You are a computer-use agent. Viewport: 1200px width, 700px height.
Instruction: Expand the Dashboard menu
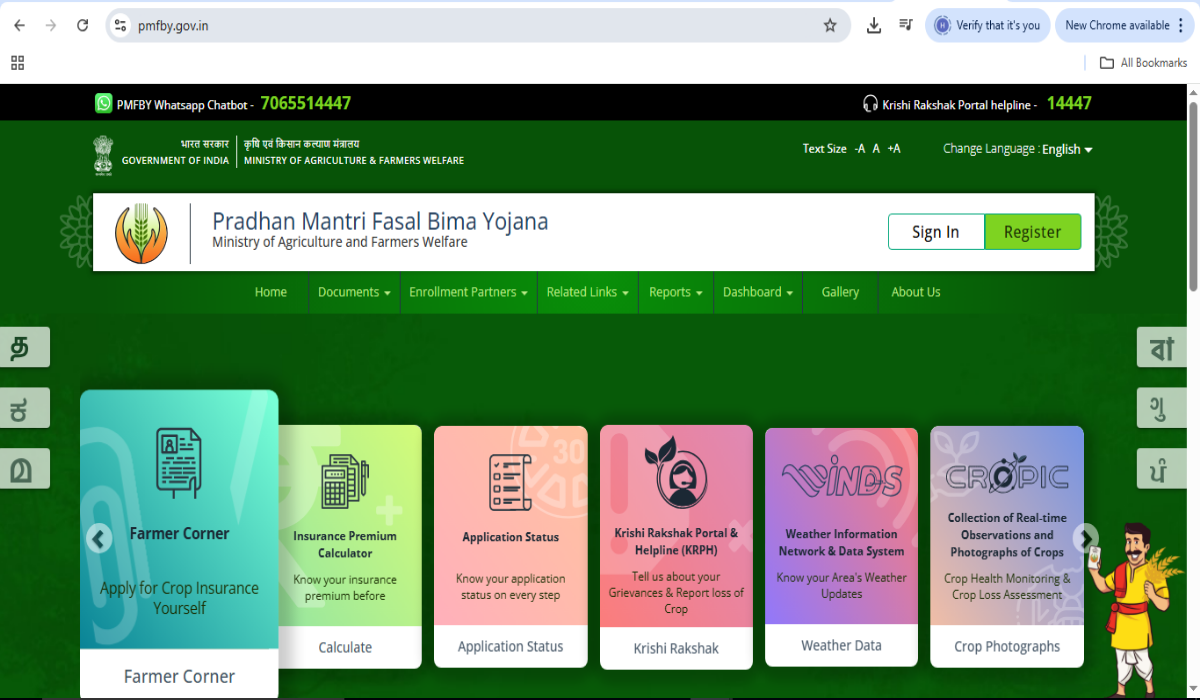point(758,292)
